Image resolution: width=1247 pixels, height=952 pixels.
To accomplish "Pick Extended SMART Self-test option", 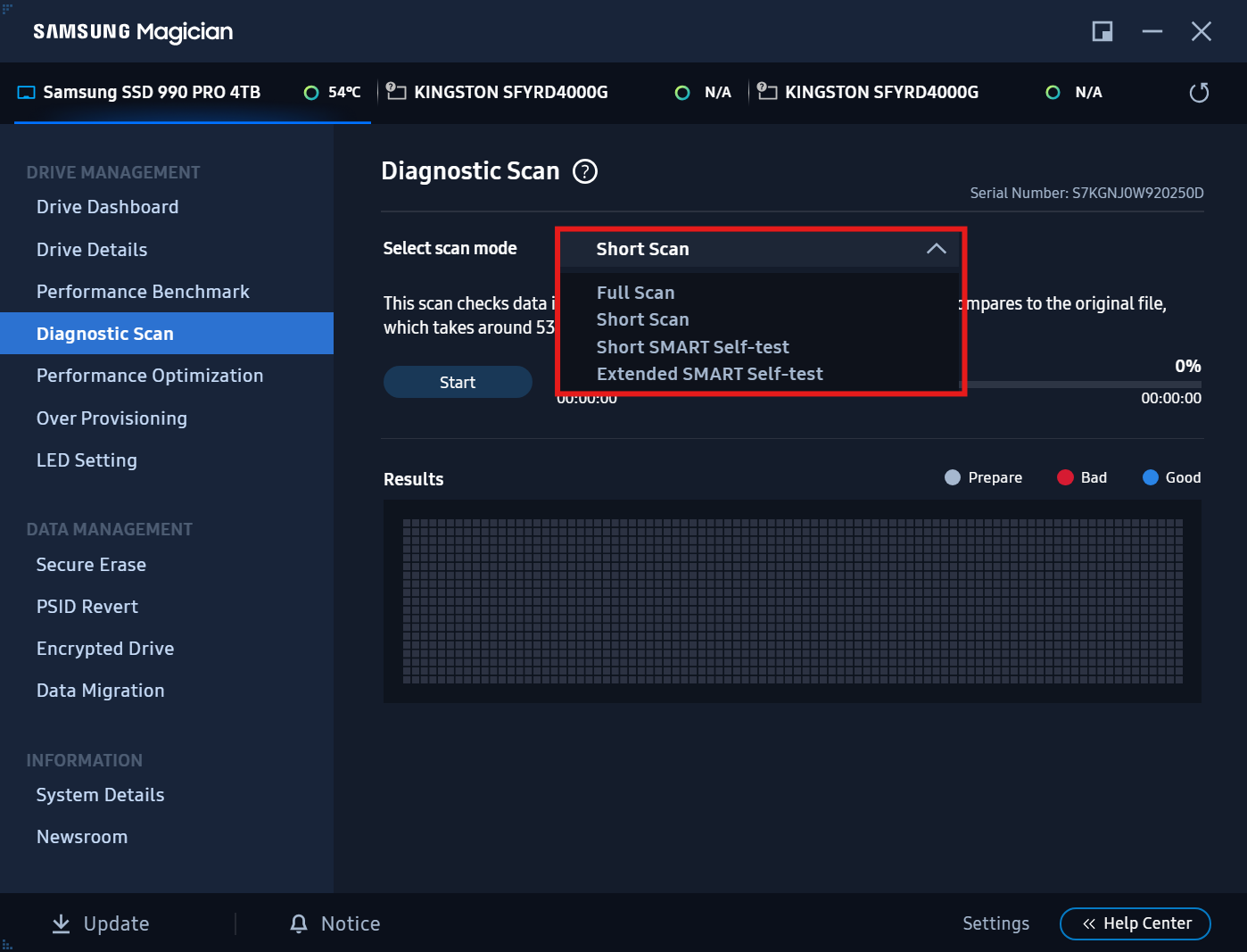I will [x=709, y=374].
